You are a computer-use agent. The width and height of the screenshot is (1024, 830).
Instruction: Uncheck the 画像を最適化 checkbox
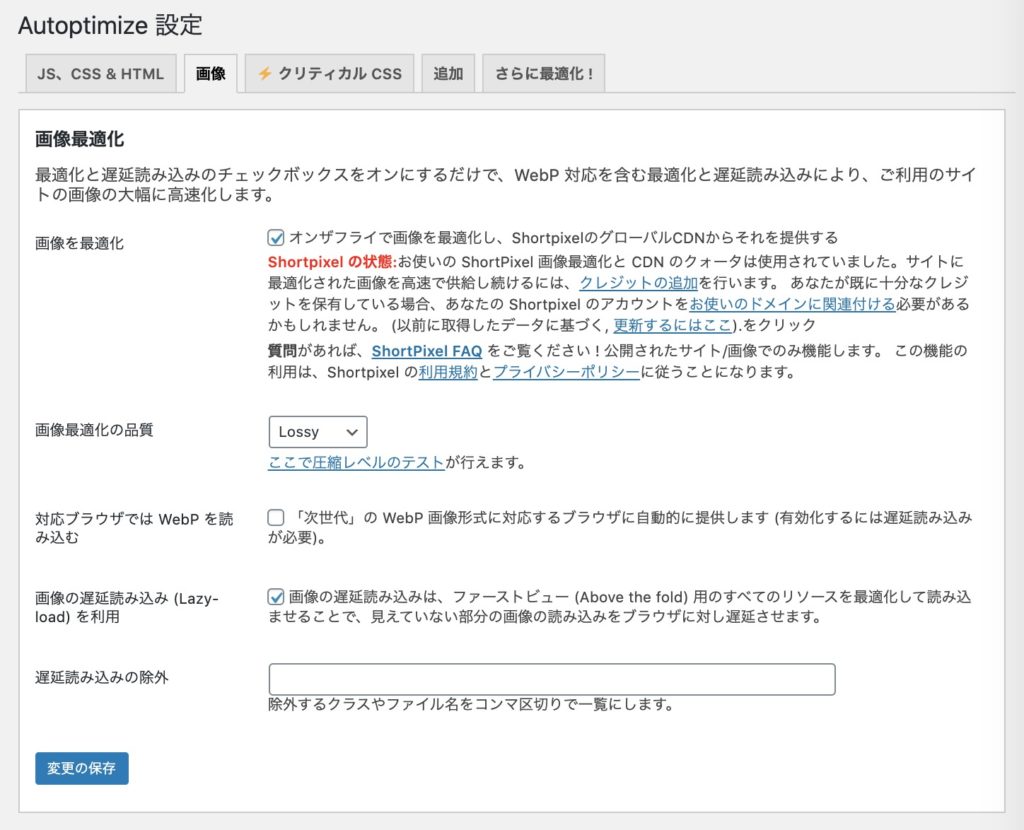click(x=275, y=238)
